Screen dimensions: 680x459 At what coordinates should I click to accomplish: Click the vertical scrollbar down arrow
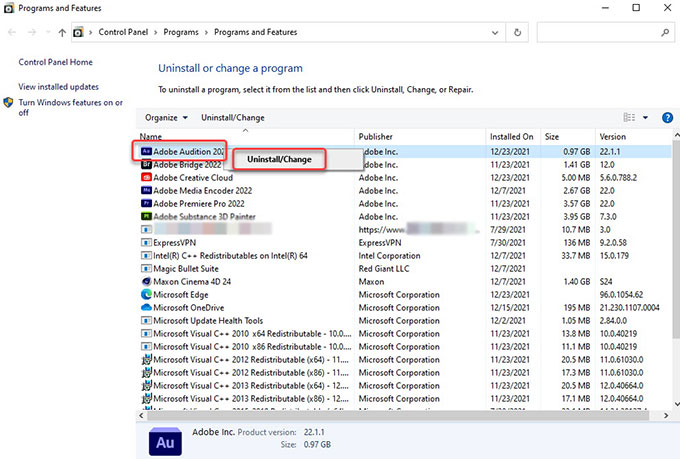(x=677, y=404)
